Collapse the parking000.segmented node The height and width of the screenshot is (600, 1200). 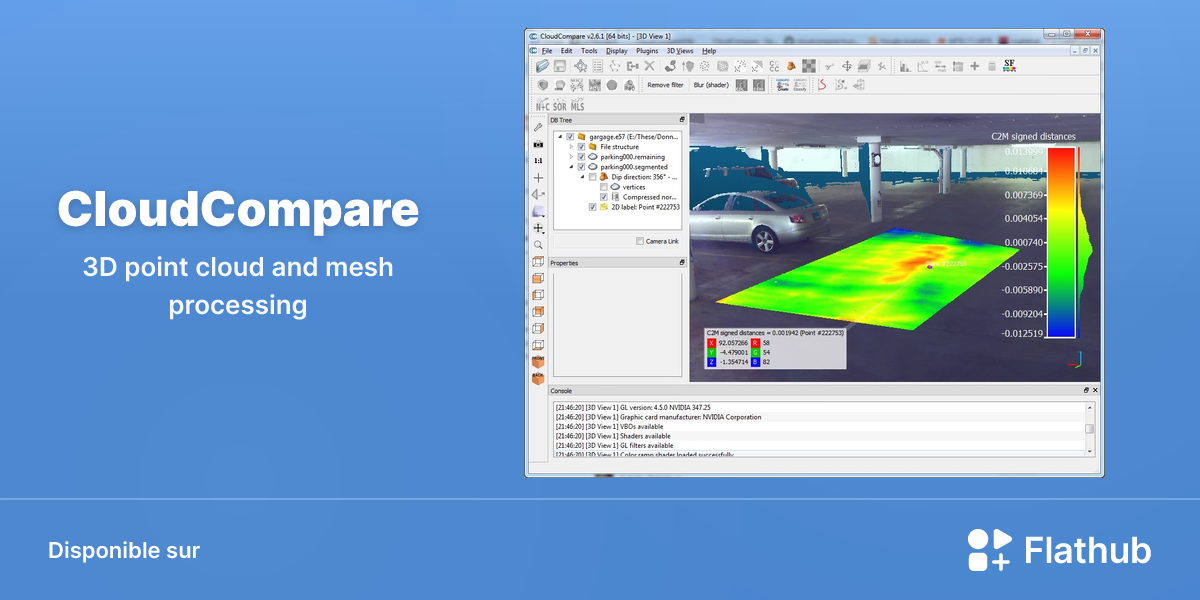[x=571, y=167]
